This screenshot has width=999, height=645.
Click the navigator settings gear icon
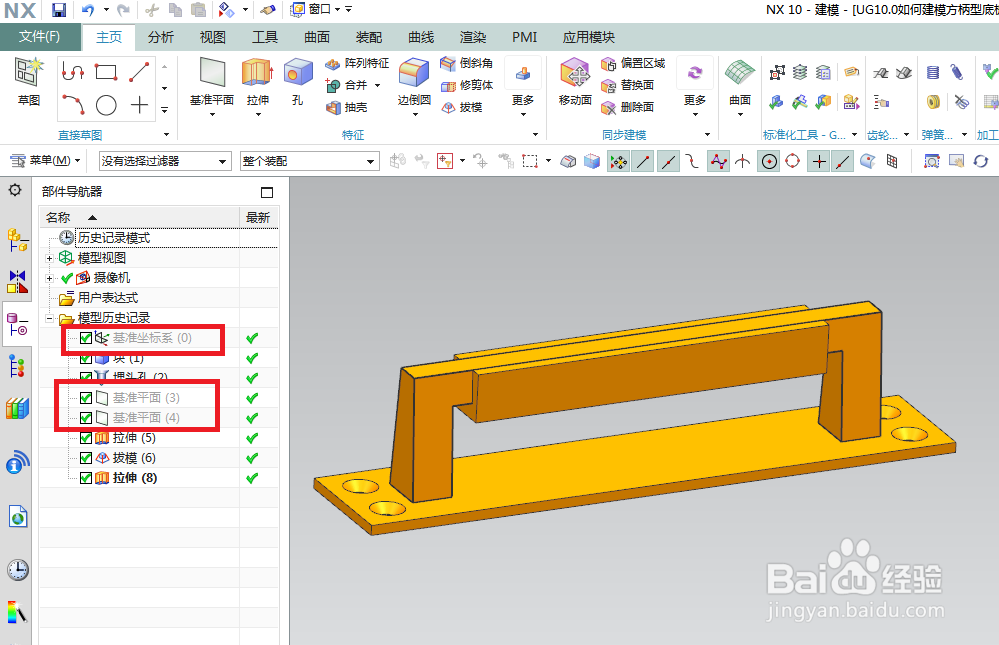[15, 190]
